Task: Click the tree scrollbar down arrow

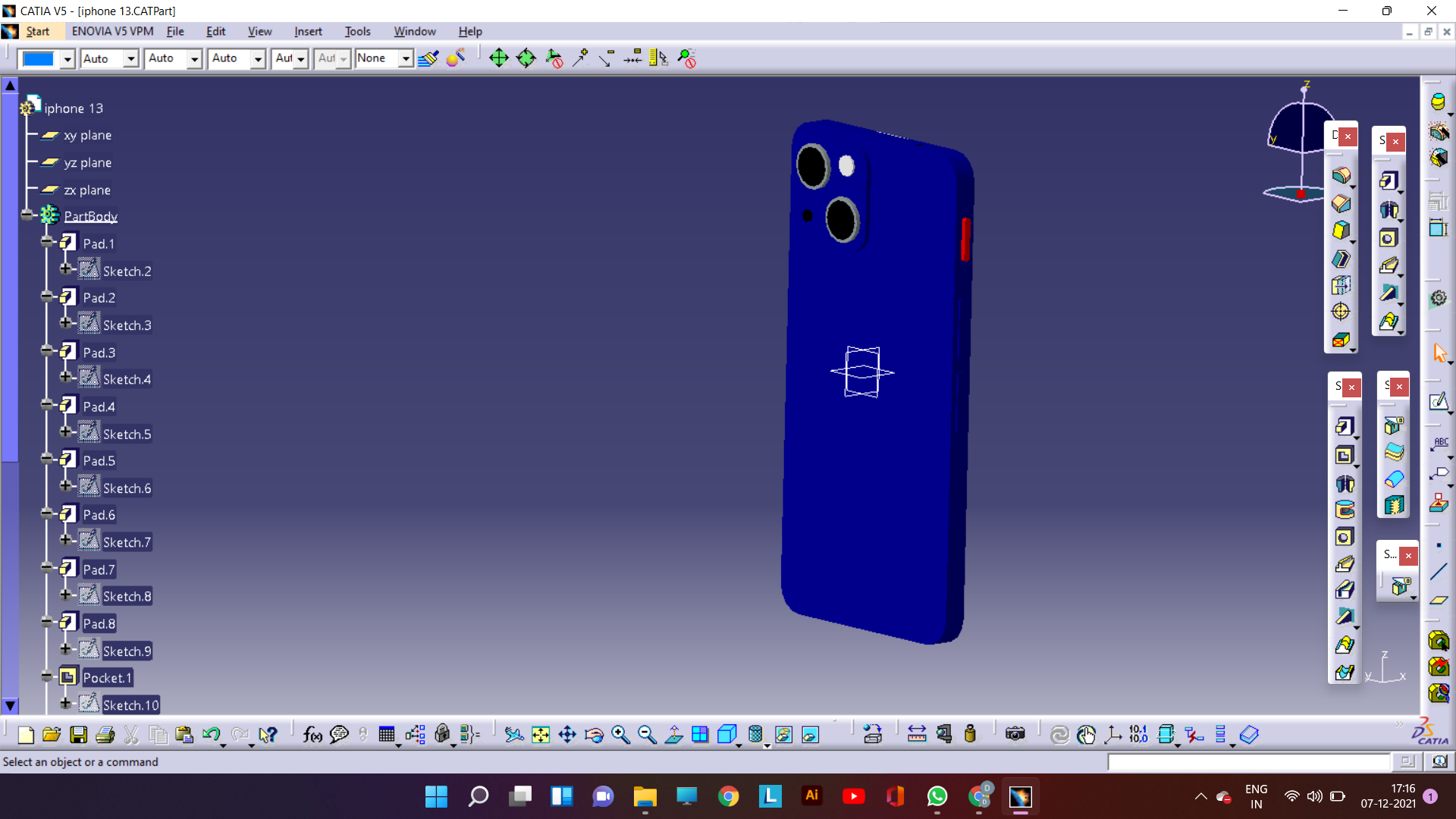Action: [x=10, y=705]
